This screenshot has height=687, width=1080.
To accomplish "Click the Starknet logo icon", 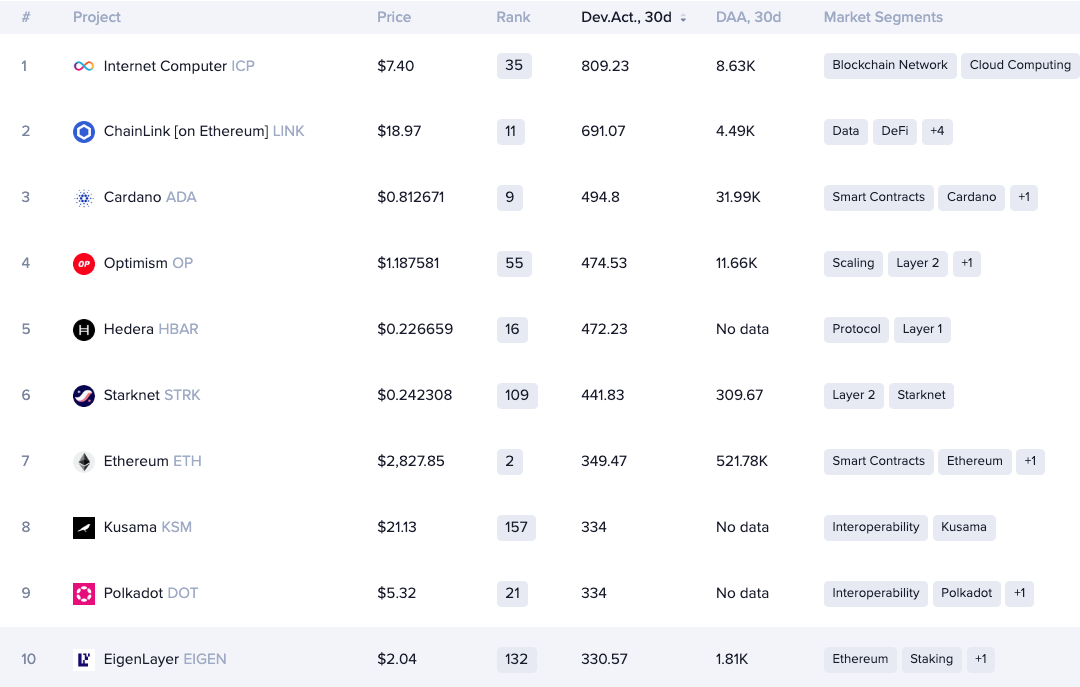I will point(84,396).
